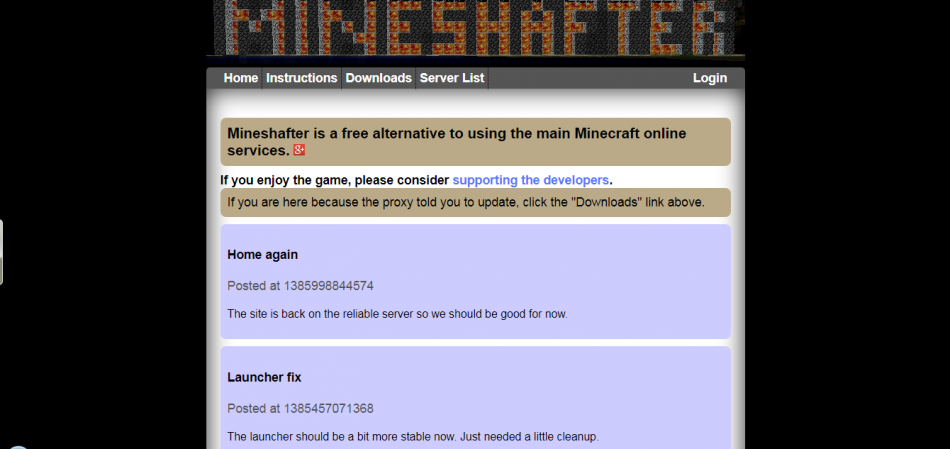Viewport: 950px width, 449px height.
Task: Click the proxy update notice text
Action: pyautogui.click(x=466, y=202)
